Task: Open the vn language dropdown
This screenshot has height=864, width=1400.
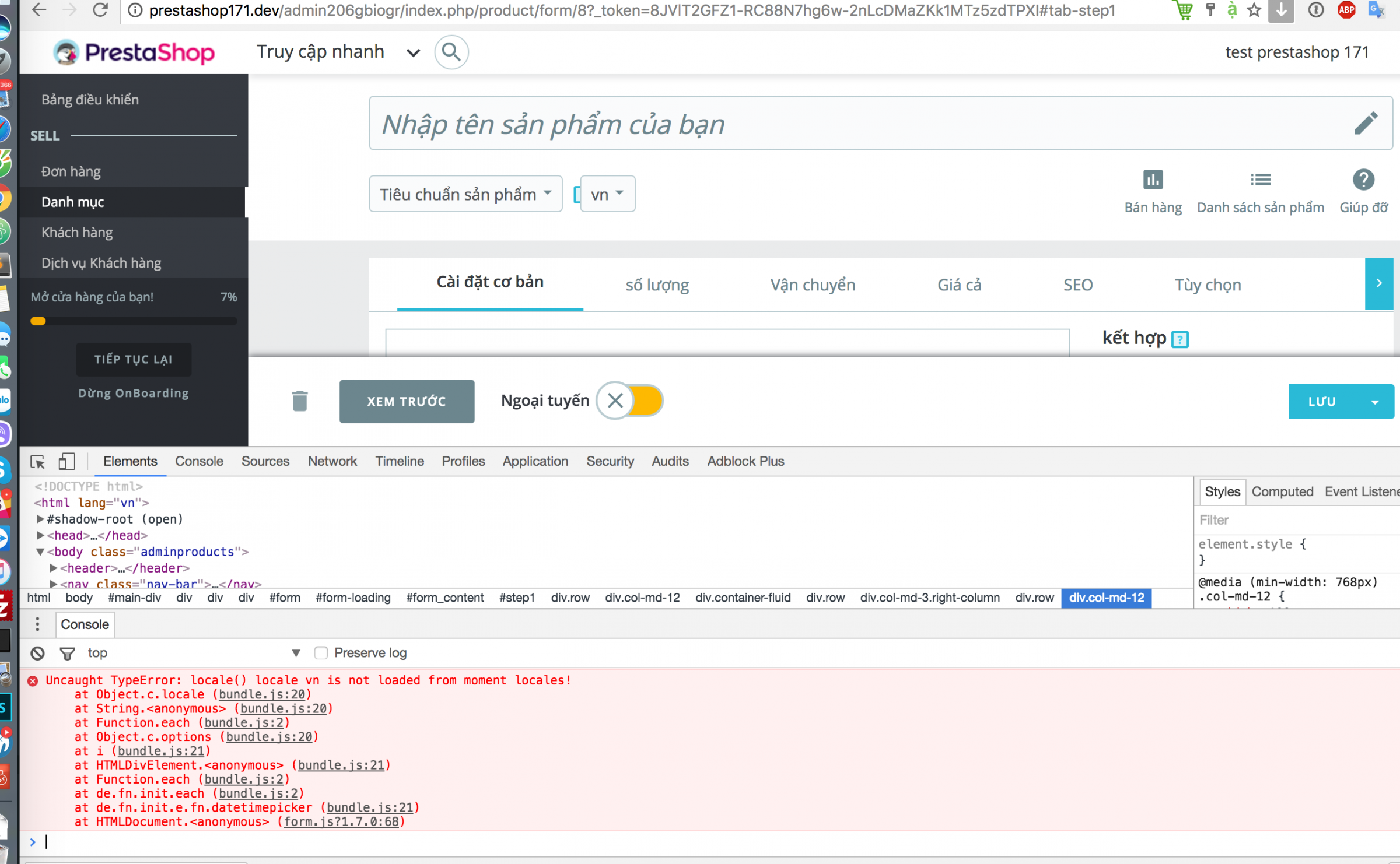Action: pos(607,194)
